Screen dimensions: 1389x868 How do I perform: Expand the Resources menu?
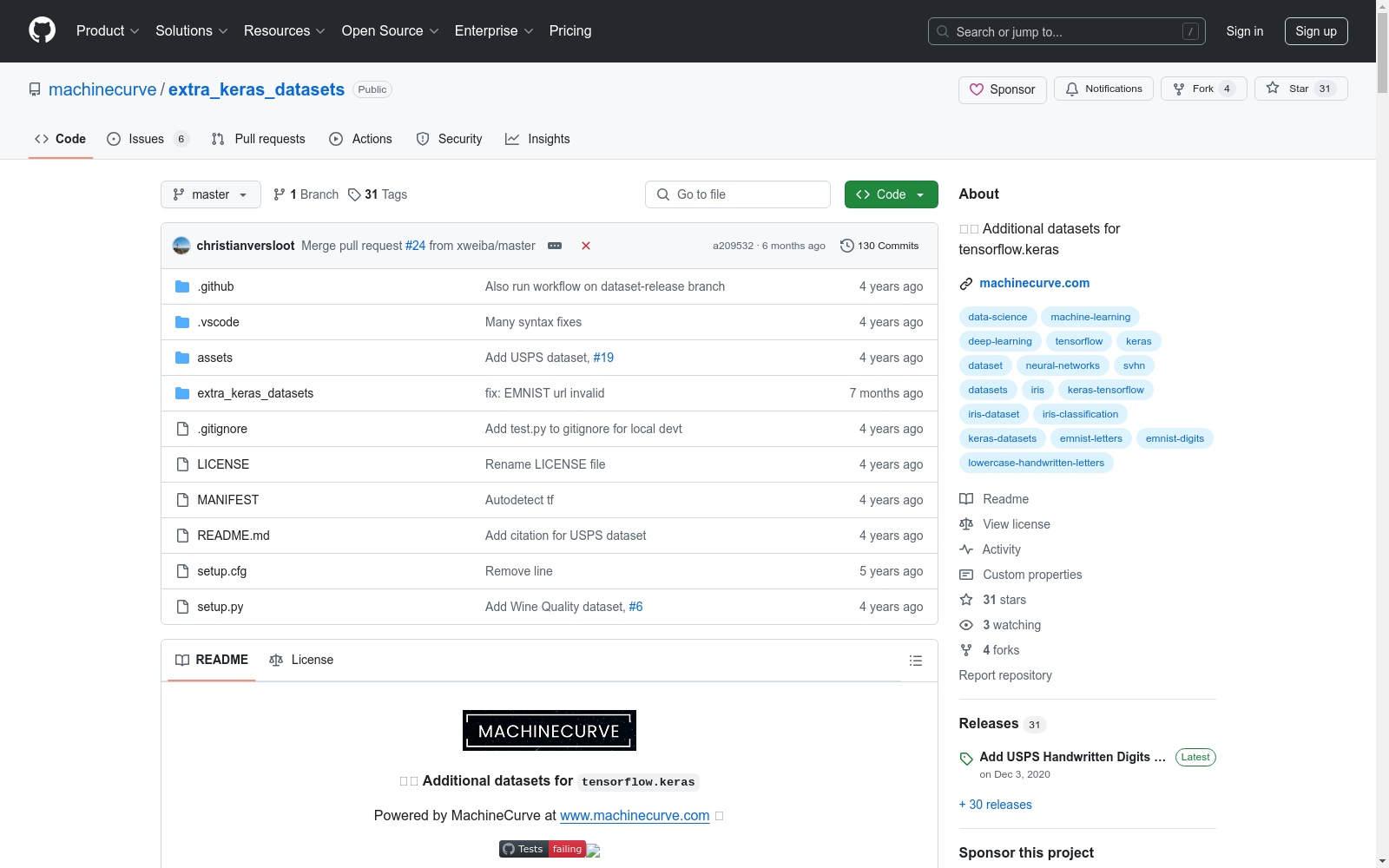(x=285, y=30)
